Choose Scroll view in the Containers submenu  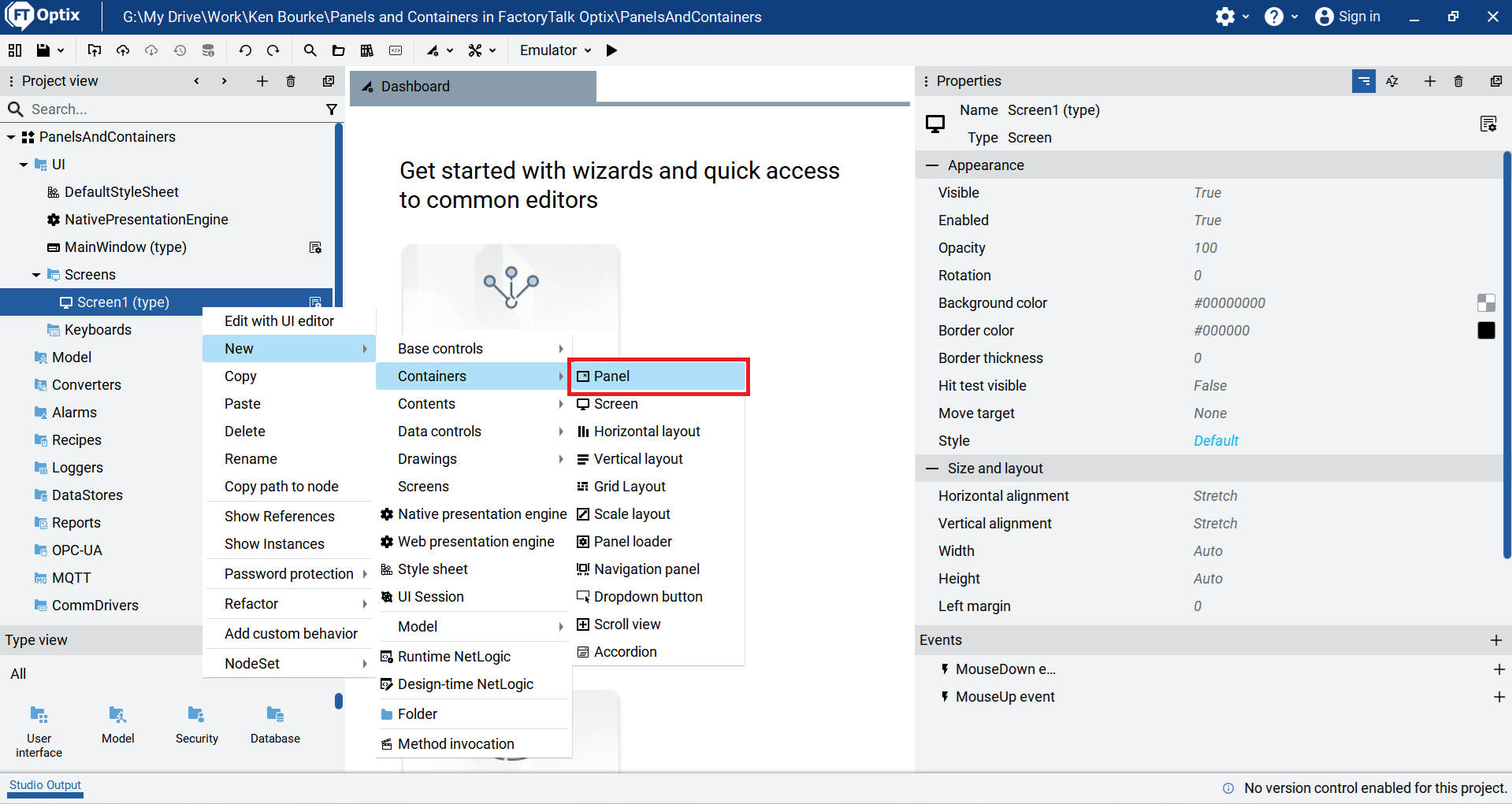(657, 624)
